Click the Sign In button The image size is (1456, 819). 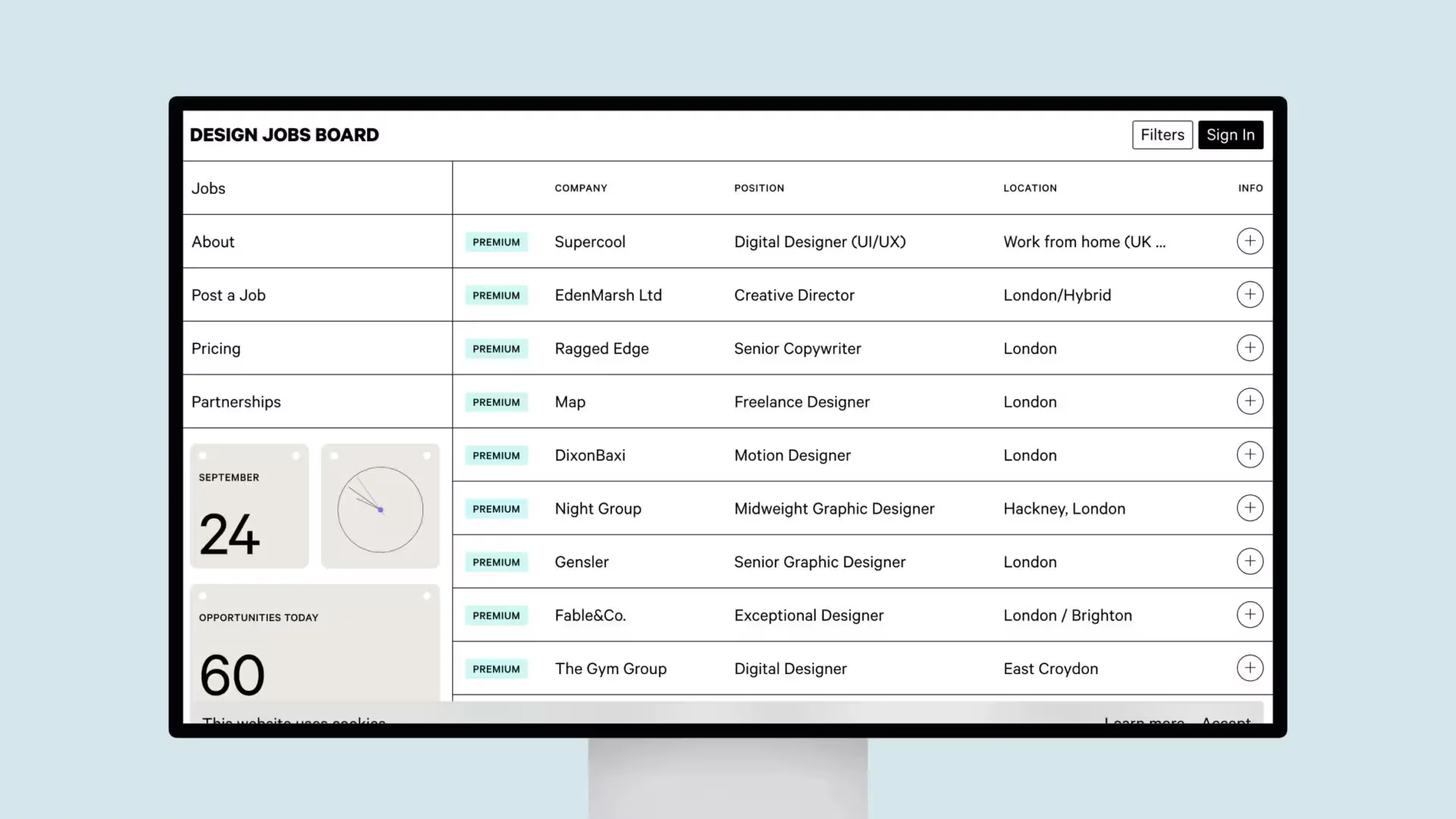pos(1231,134)
